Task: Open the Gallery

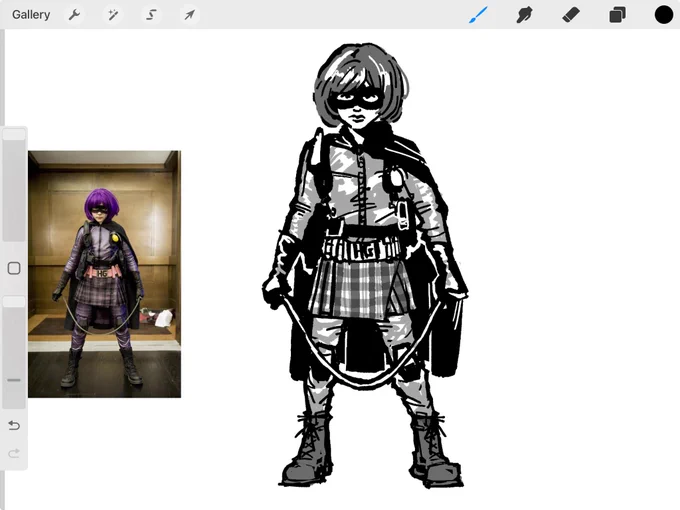Action: [x=31, y=15]
